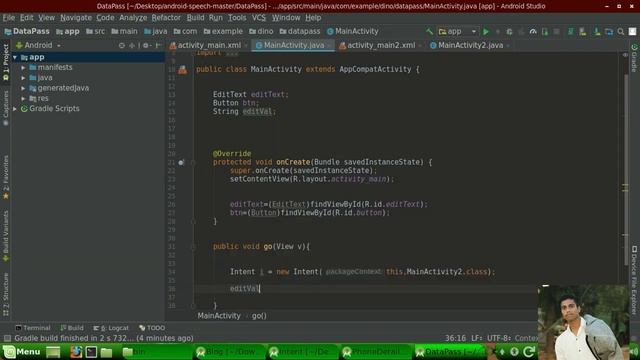Expand the java folder in tree
Image resolution: width=640 pixels, height=360 pixels.
click(24, 78)
